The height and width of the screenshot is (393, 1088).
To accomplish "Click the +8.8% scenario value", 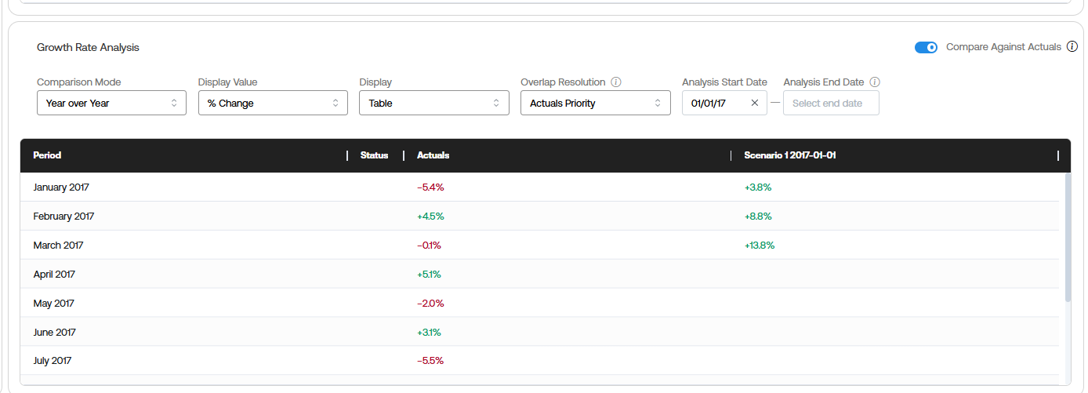I will pos(758,217).
